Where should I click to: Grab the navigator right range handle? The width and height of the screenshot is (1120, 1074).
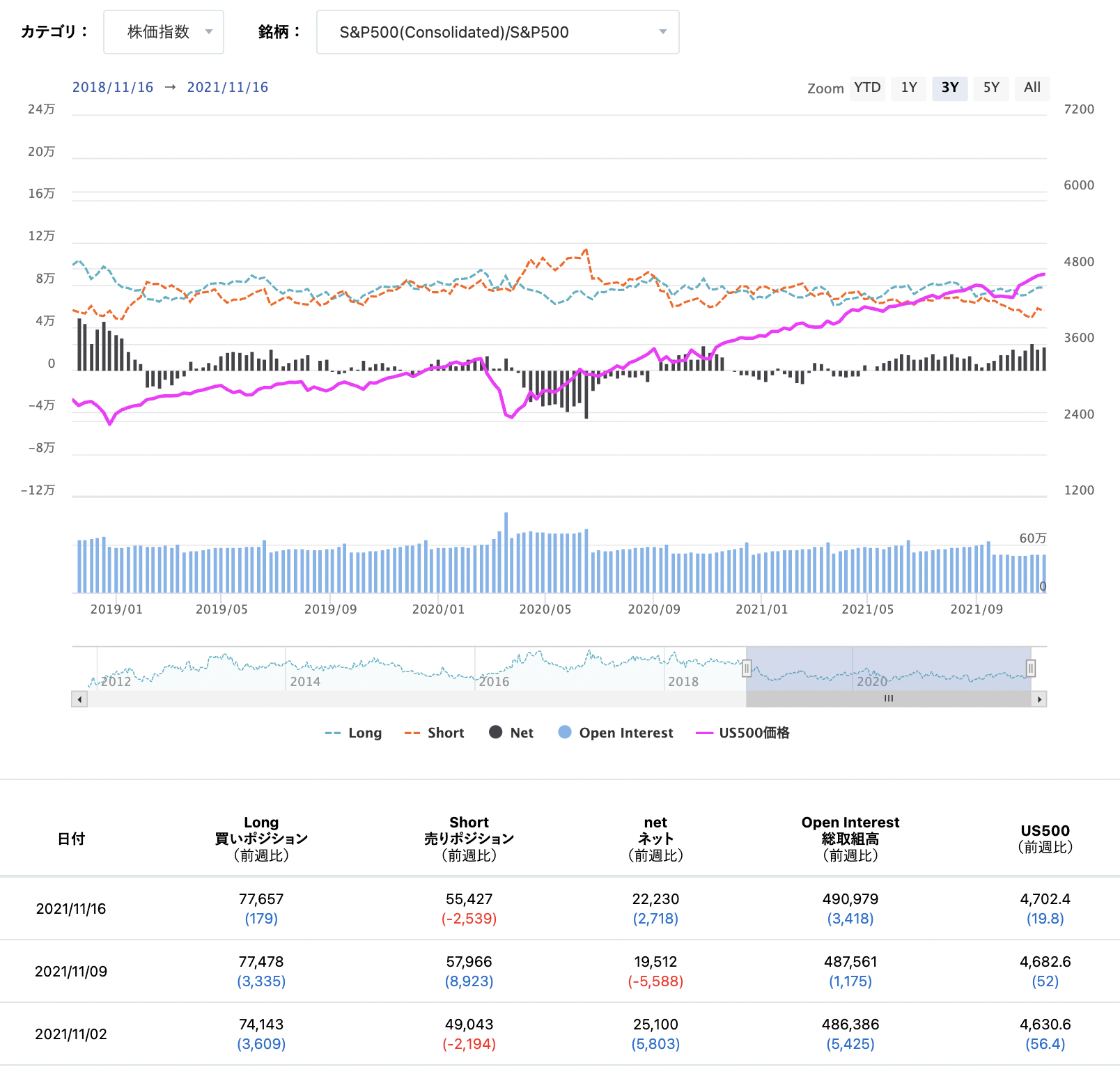[1031, 669]
